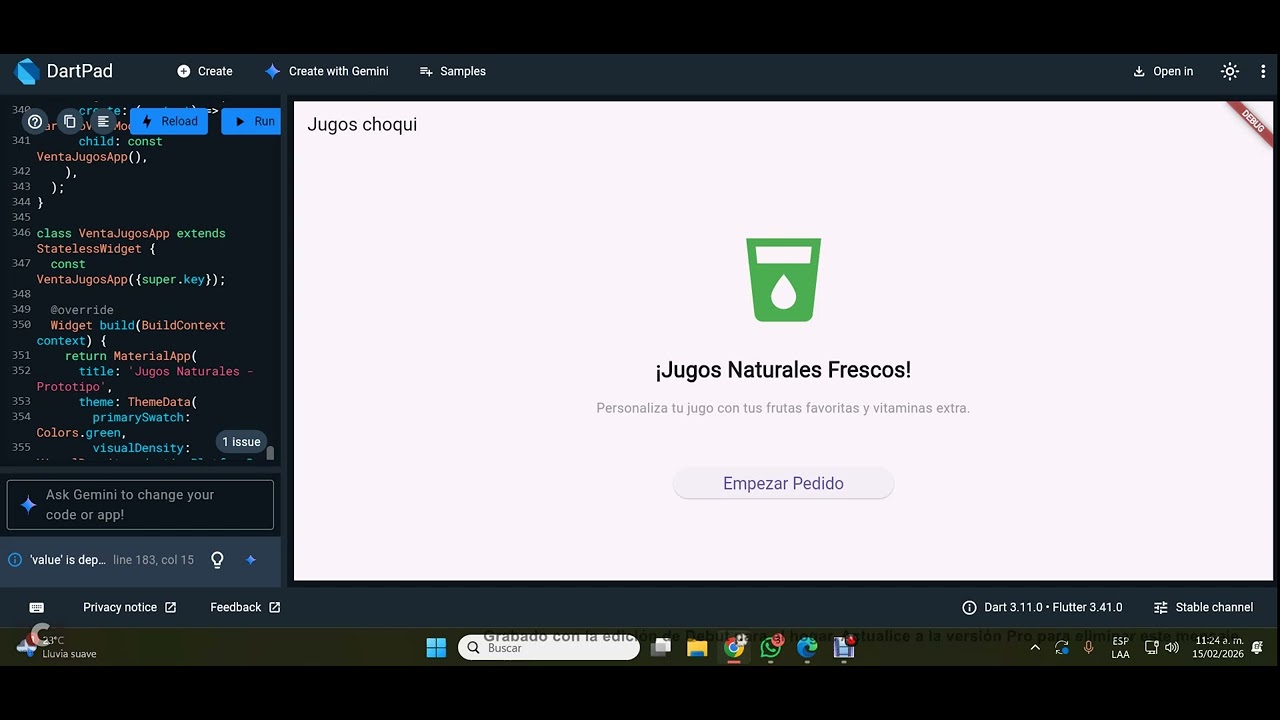Image resolution: width=1280 pixels, height=720 pixels.
Task: Click the 1 issue badge
Action: pyautogui.click(x=241, y=442)
